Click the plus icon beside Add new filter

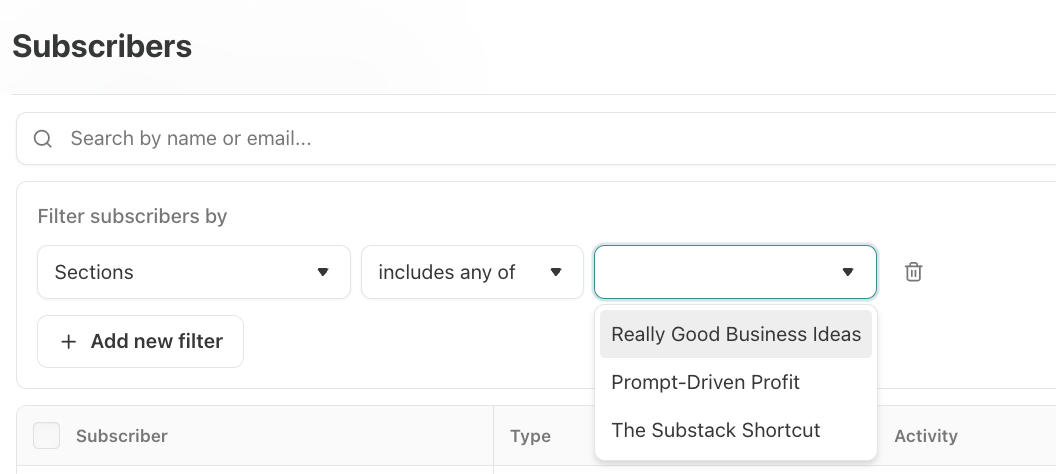(69, 342)
